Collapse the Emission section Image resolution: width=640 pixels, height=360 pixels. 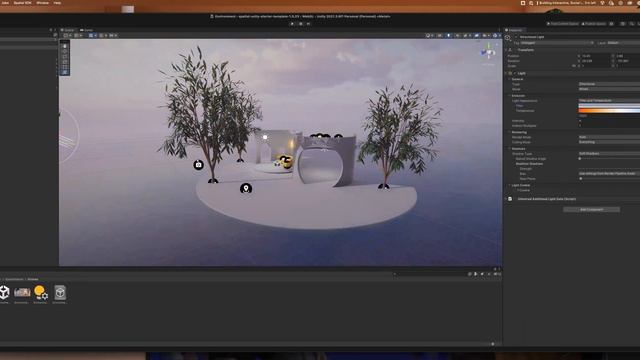[509, 96]
